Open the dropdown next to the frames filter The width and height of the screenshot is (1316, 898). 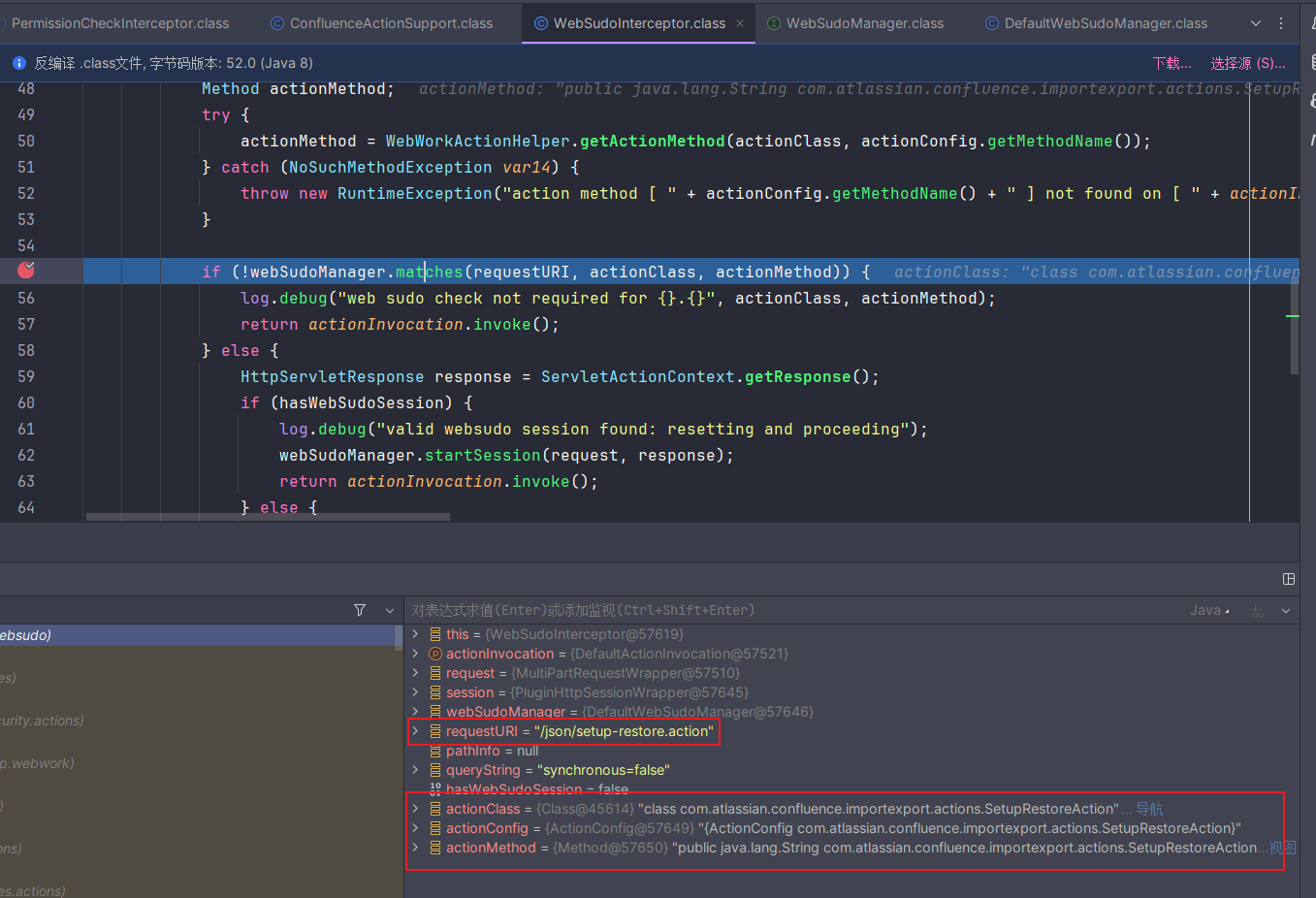pyautogui.click(x=390, y=610)
